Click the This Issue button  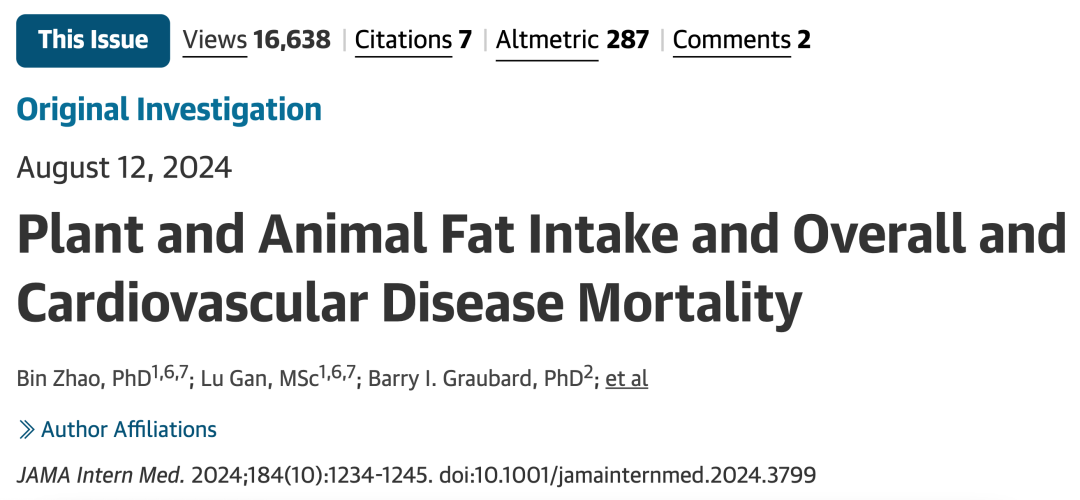[93, 41]
